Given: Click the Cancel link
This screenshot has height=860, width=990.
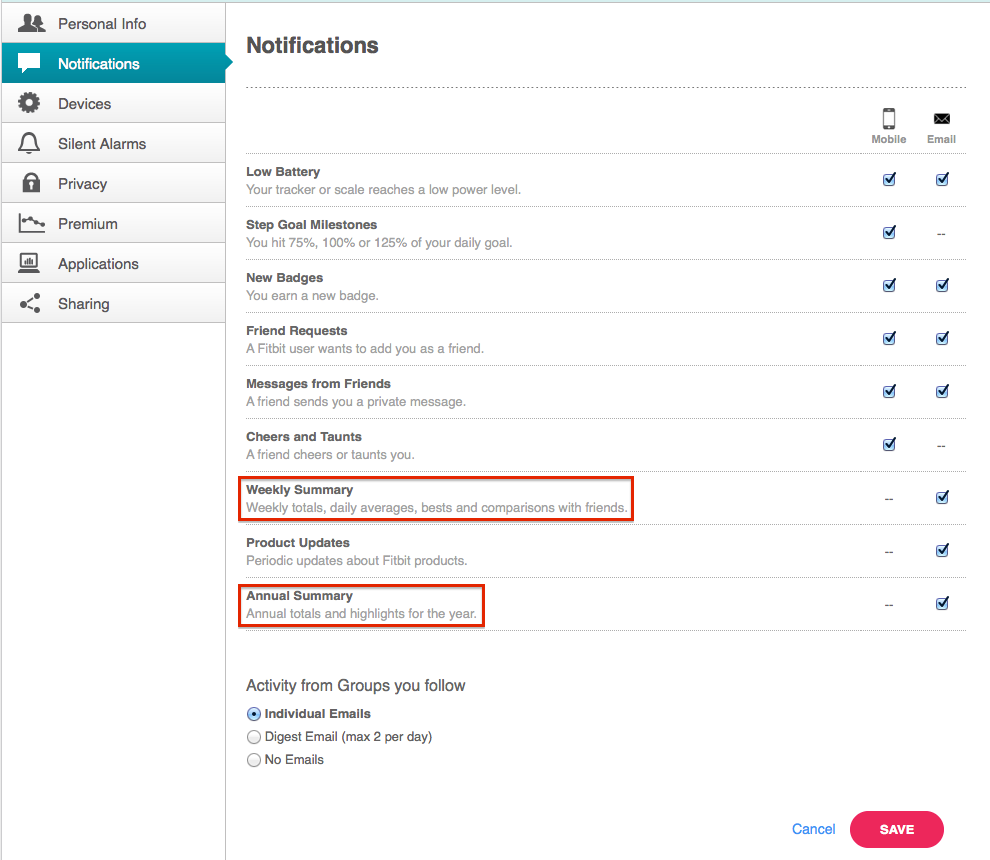Looking at the screenshot, I should 813,829.
